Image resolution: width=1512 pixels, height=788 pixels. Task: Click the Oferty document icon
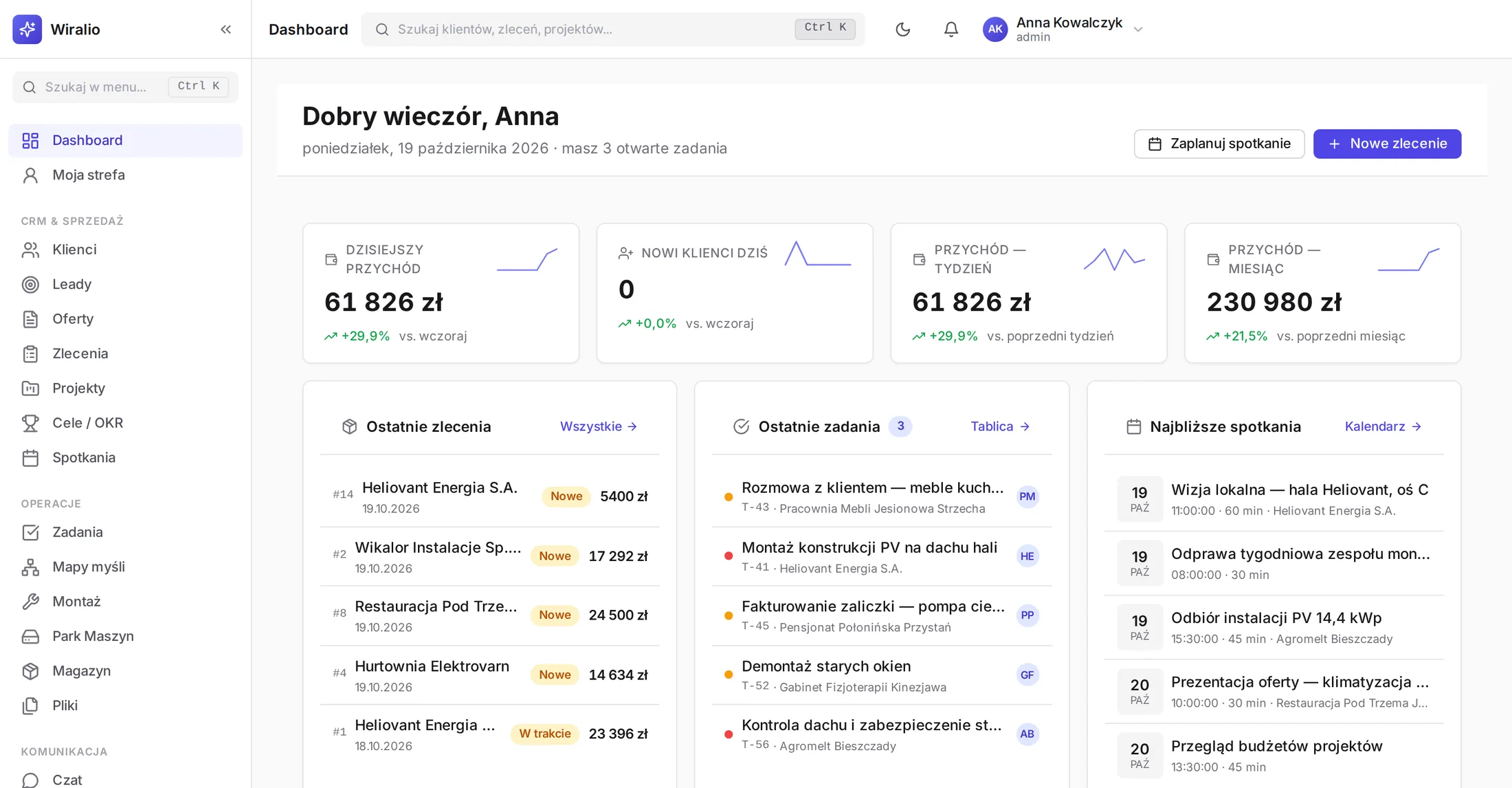tap(30, 319)
